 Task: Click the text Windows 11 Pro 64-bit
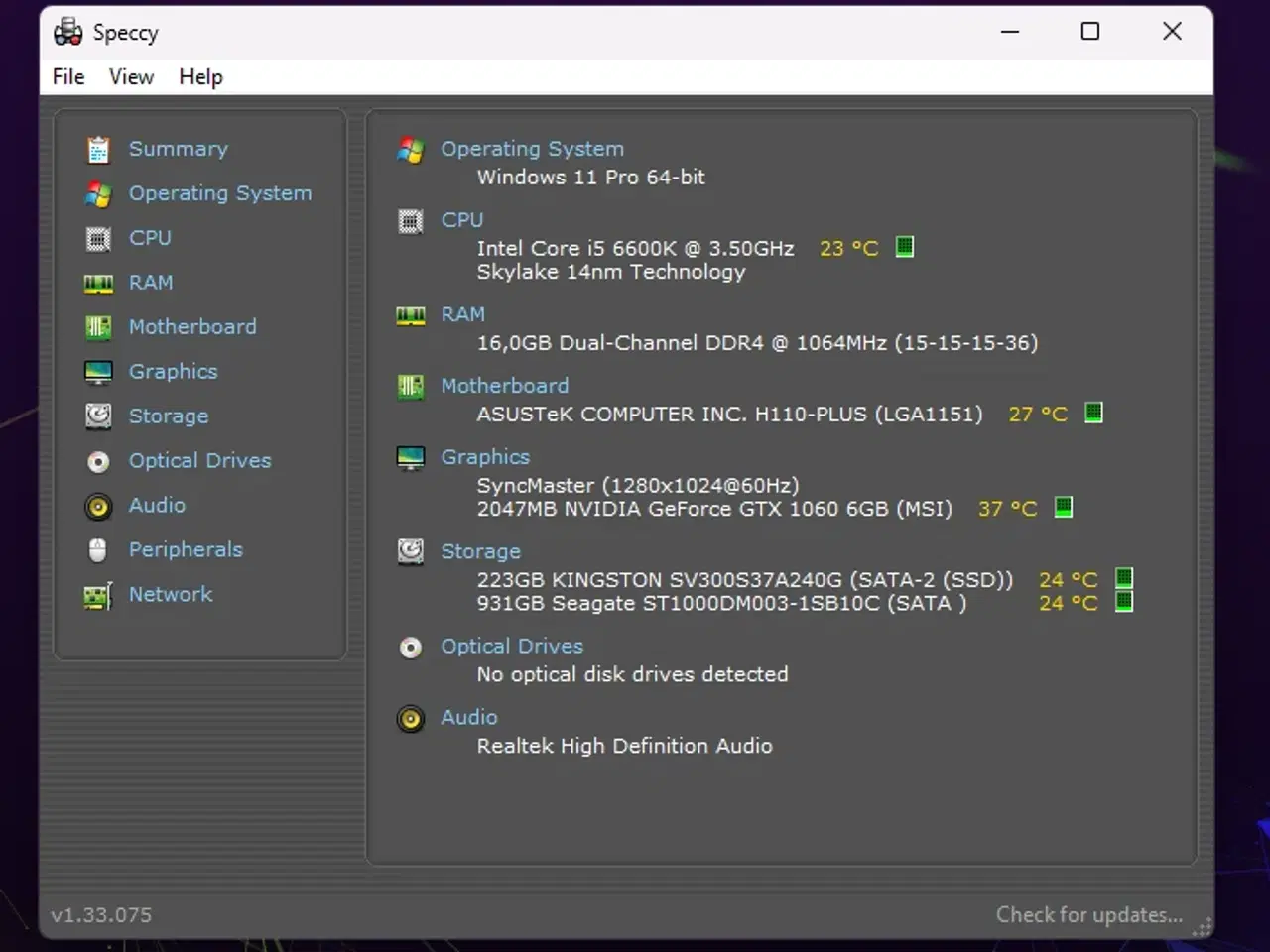pos(591,178)
